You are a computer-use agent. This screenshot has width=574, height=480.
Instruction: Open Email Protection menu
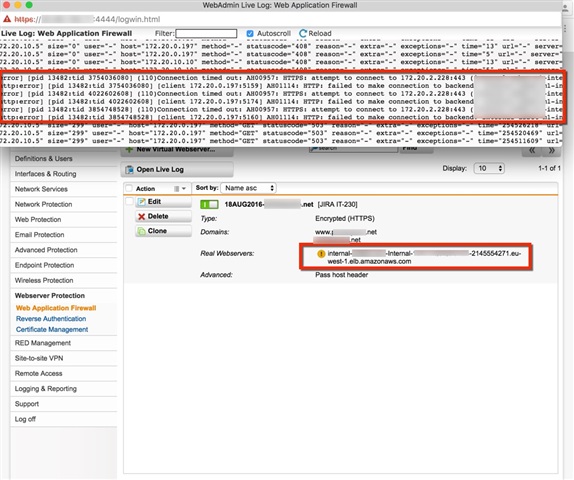(39, 235)
